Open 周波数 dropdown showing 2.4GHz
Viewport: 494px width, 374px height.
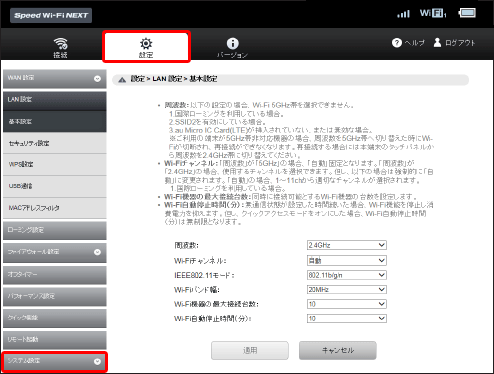coord(347,245)
